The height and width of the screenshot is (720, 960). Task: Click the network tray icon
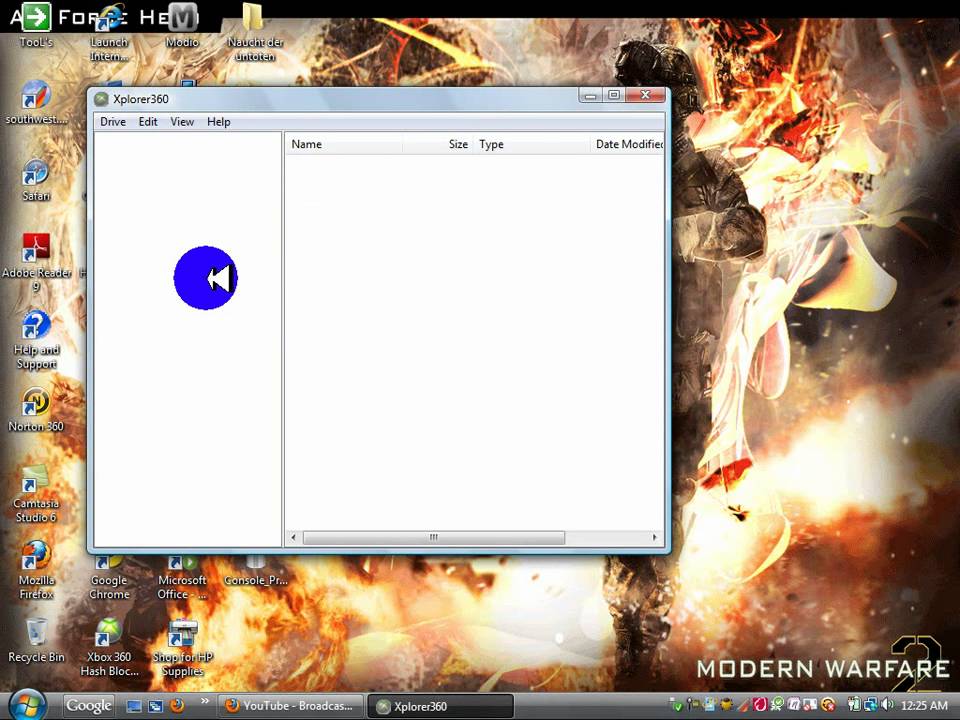tap(871, 705)
